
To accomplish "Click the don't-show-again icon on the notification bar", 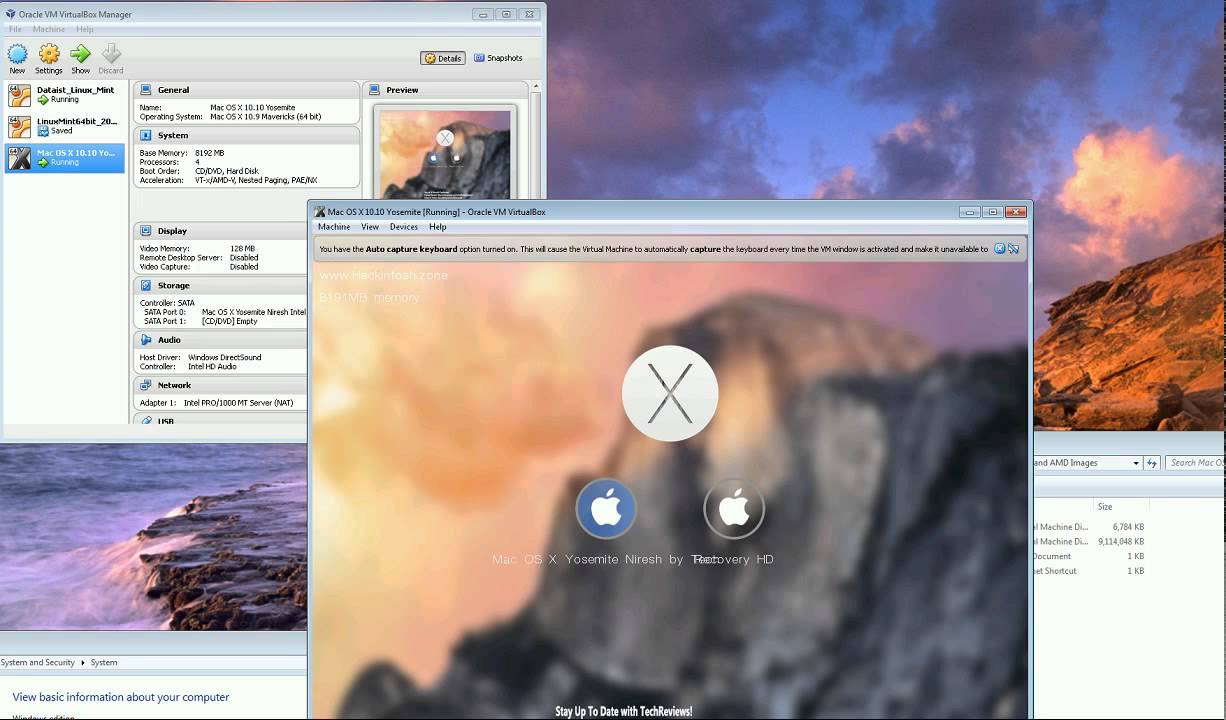I will tap(1013, 249).
